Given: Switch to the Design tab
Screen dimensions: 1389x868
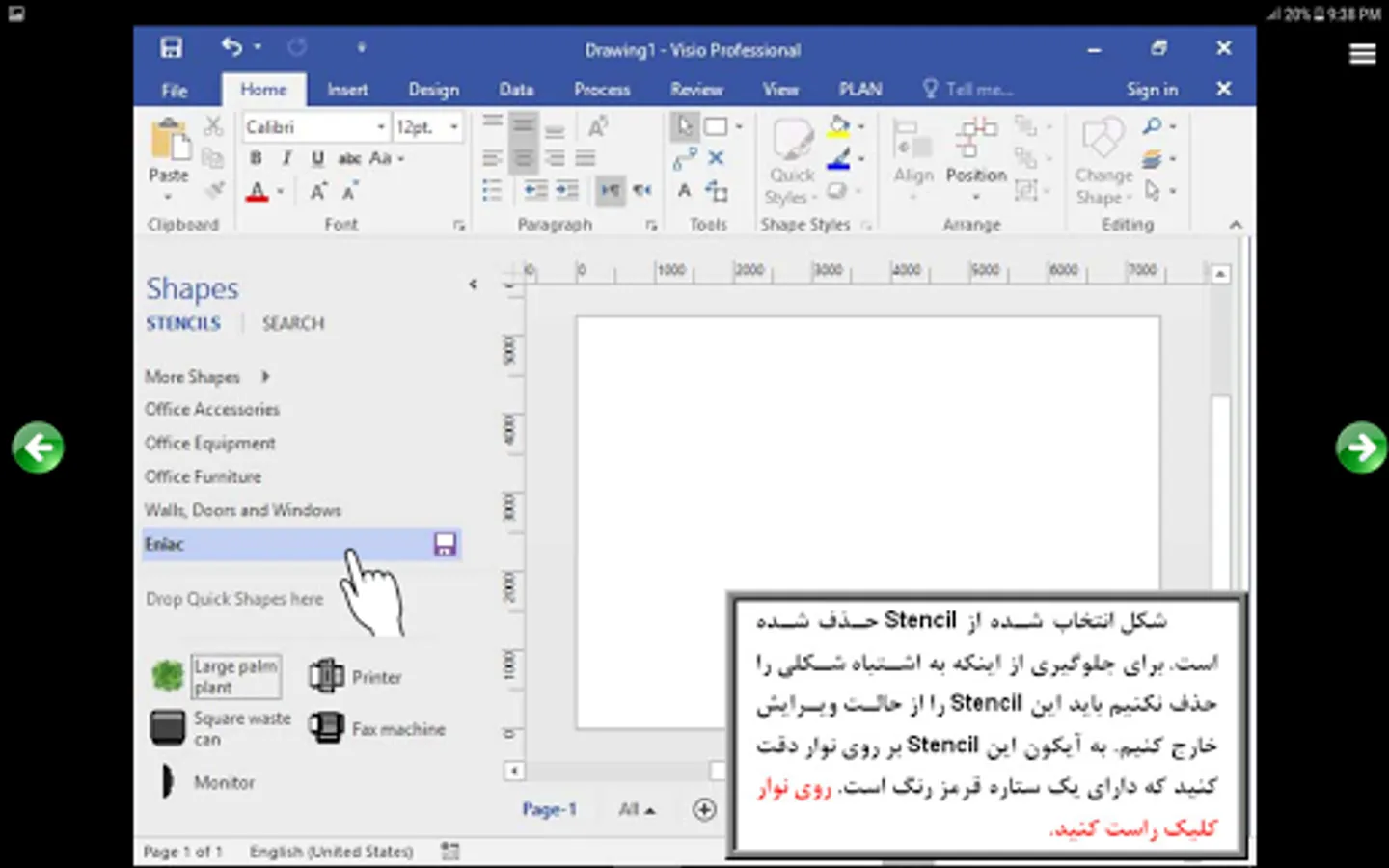Looking at the screenshot, I should (434, 90).
